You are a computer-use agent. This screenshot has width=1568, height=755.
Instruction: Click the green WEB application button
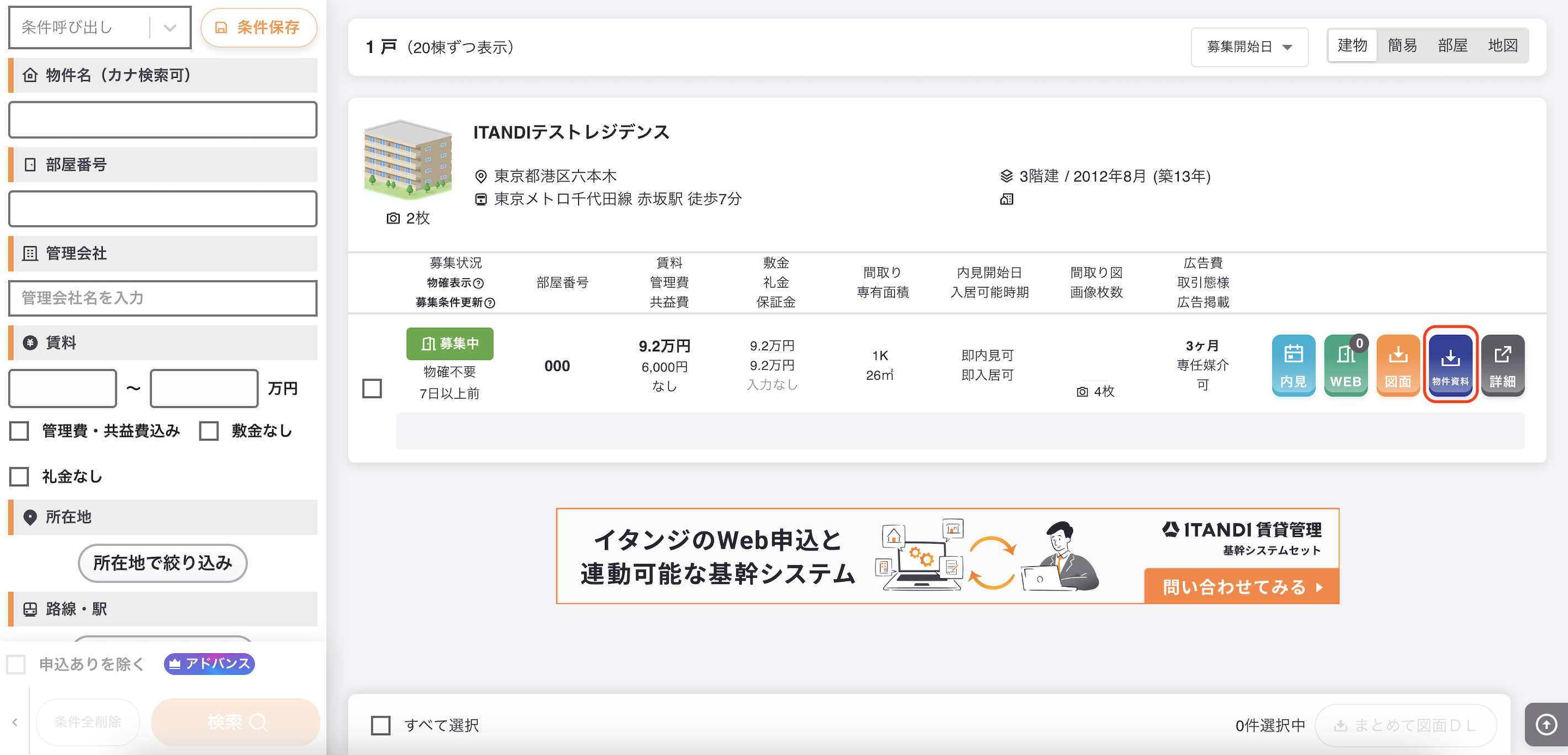[1346, 366]
